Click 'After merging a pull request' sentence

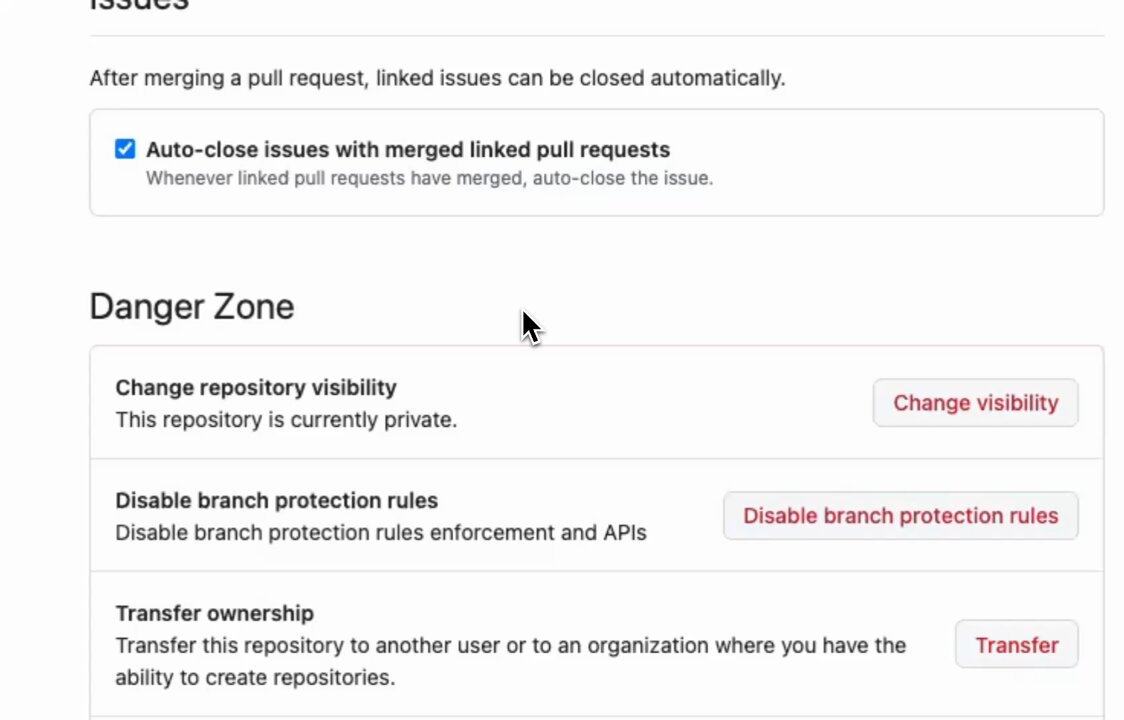click(x=437, y=77)
